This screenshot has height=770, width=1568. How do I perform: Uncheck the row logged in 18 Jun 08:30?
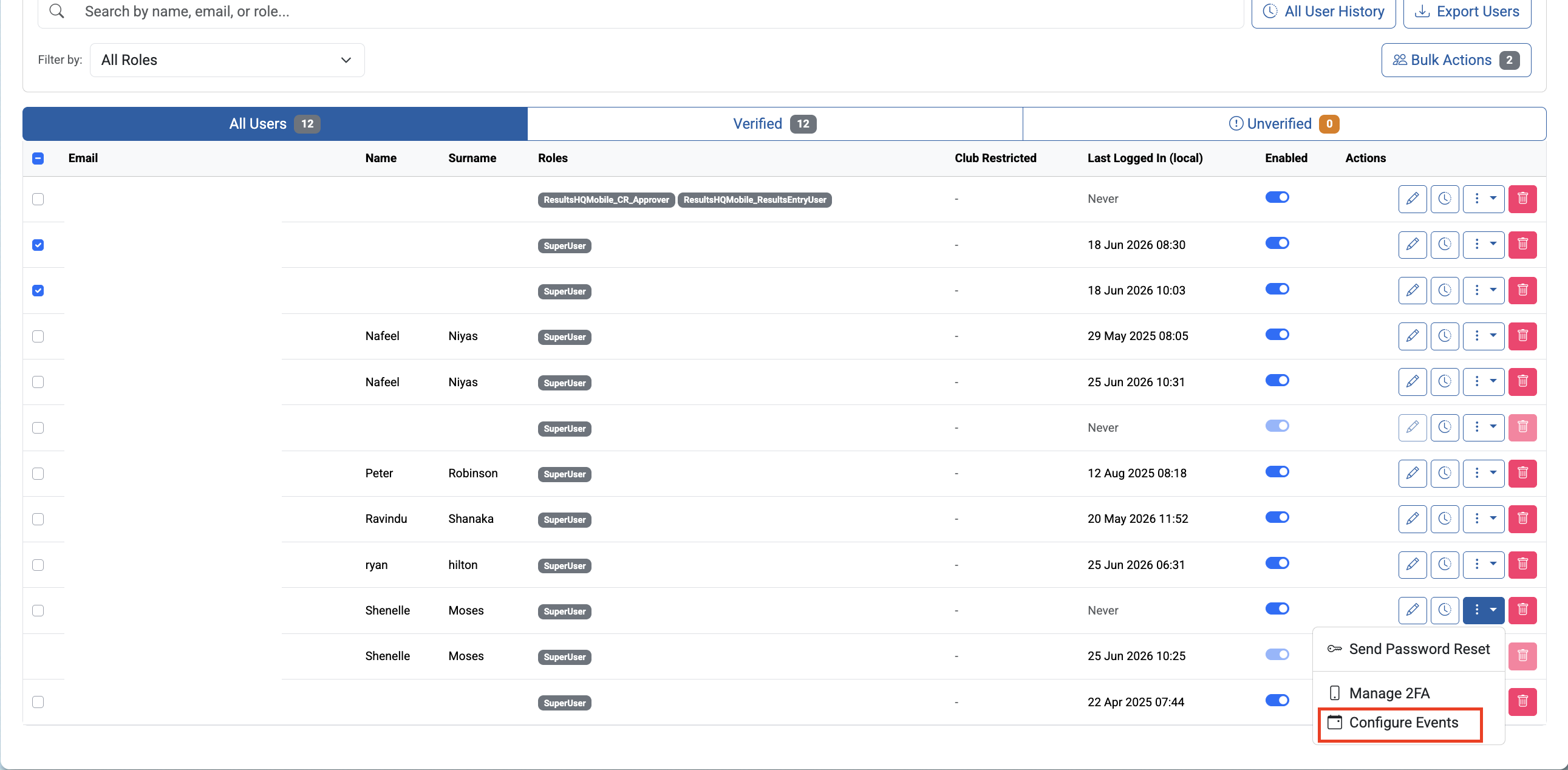point(38,245)
